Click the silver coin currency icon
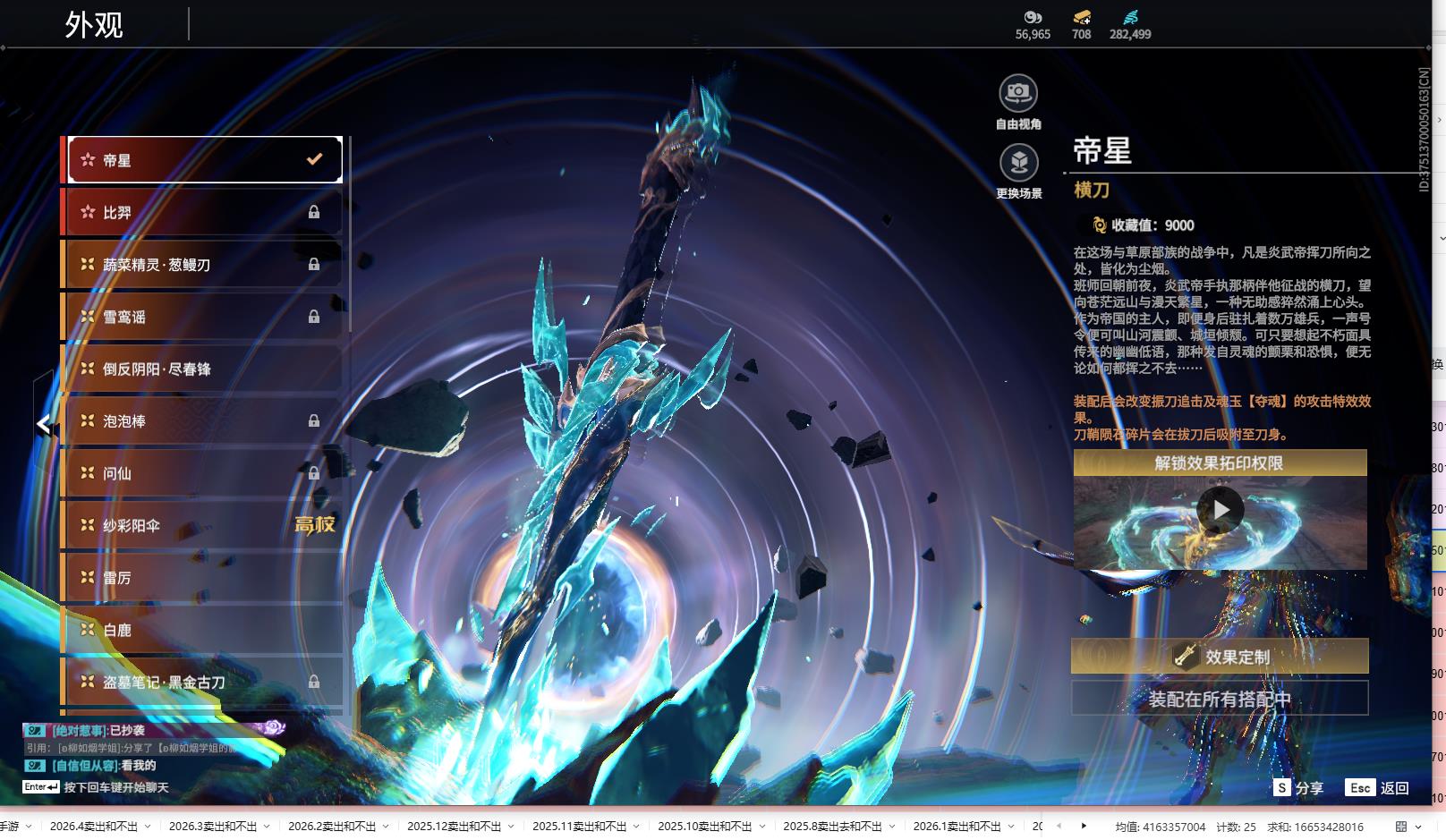 pyautogui.click(x=1033, y=17)
